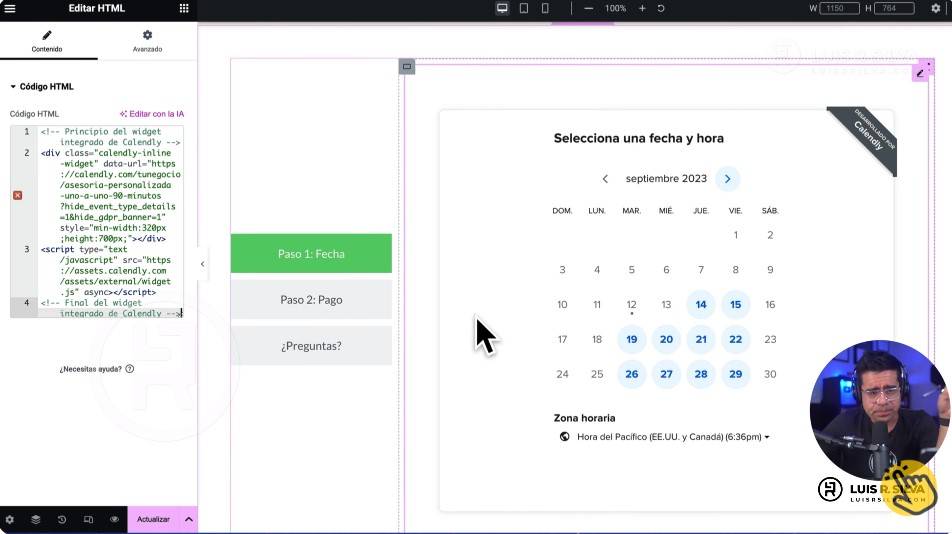
Task: Click the width W input field
Action: point(839,8)
